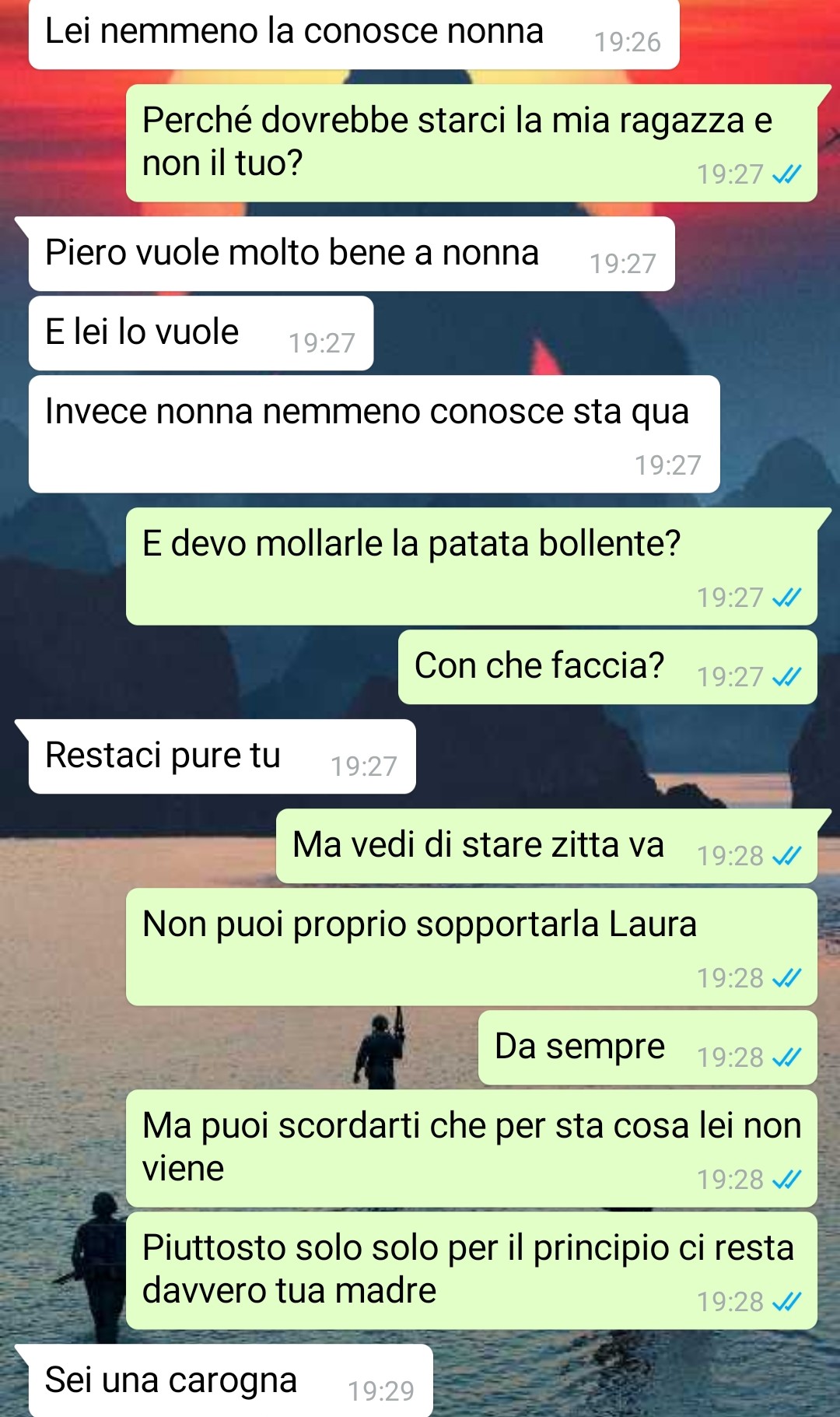The width and height of the screenshot is (840, 1417).
Task: Select the "Restaci pure tu" message bubble
Action: 222,756
